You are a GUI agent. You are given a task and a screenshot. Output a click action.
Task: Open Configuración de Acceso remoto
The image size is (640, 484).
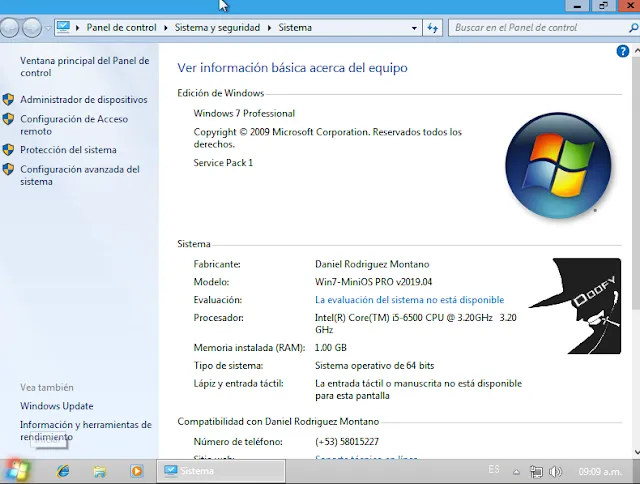coord(74,125)
